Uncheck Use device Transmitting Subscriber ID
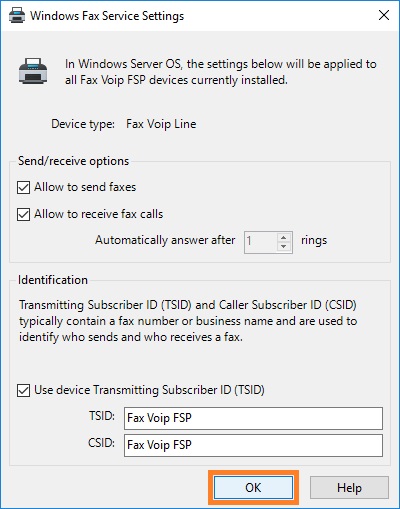 [x=23, y=390]
